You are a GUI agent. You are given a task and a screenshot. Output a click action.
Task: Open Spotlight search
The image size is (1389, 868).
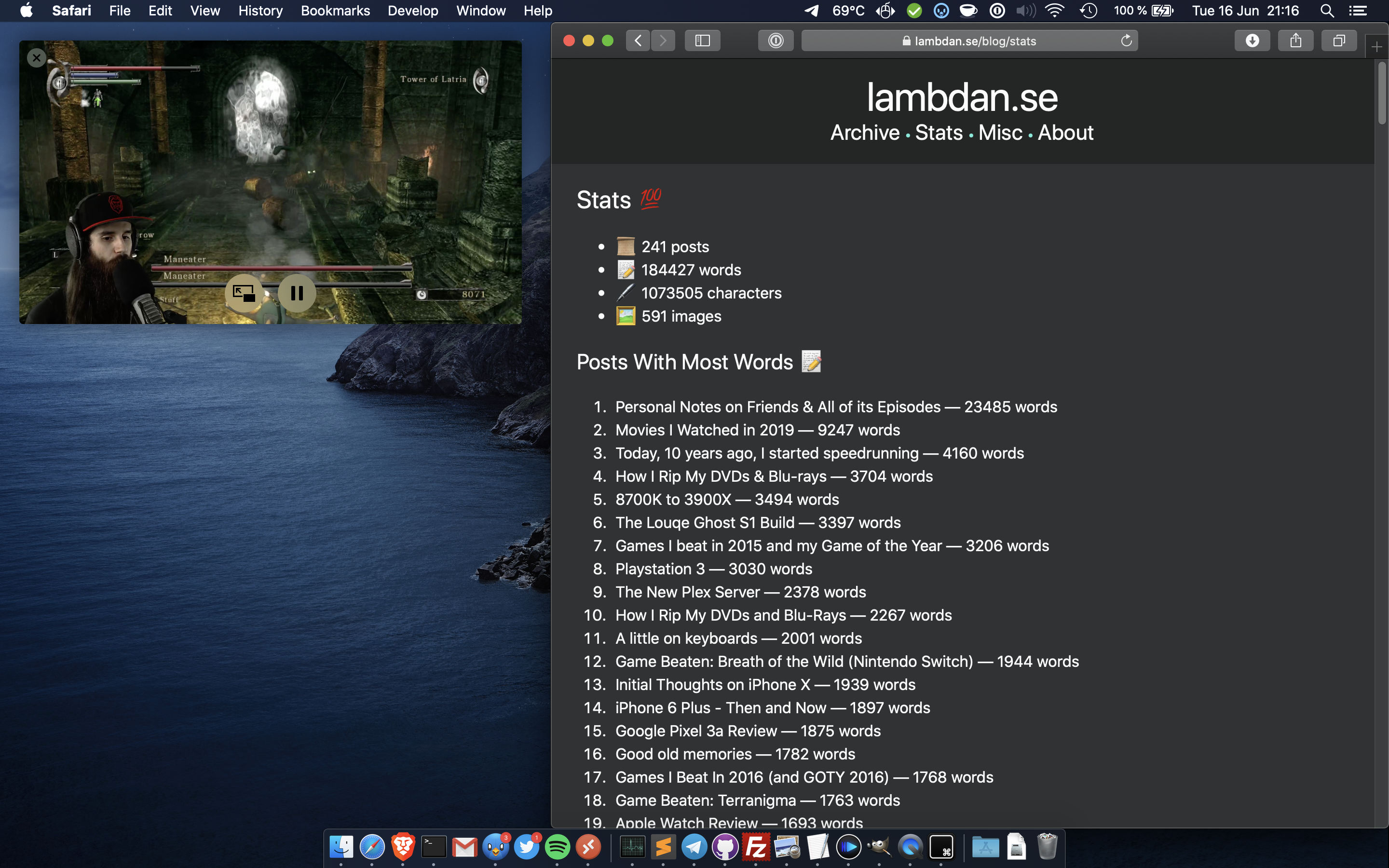pyautogui.click(x=1326, y=10)
